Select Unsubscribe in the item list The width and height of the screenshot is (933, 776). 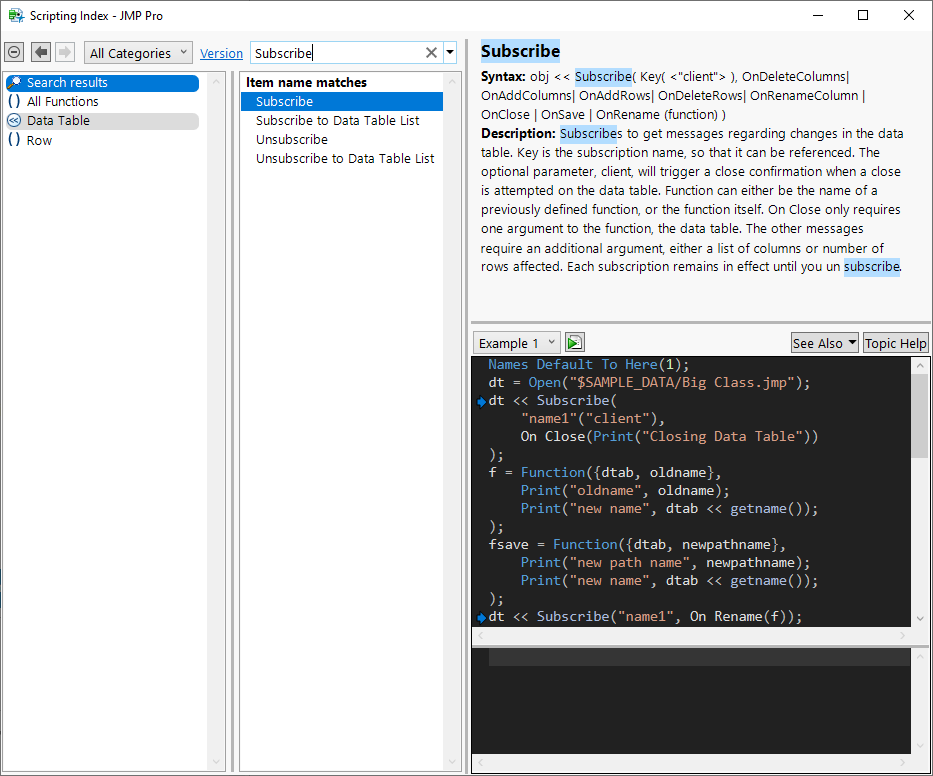[x=292, y=140]
